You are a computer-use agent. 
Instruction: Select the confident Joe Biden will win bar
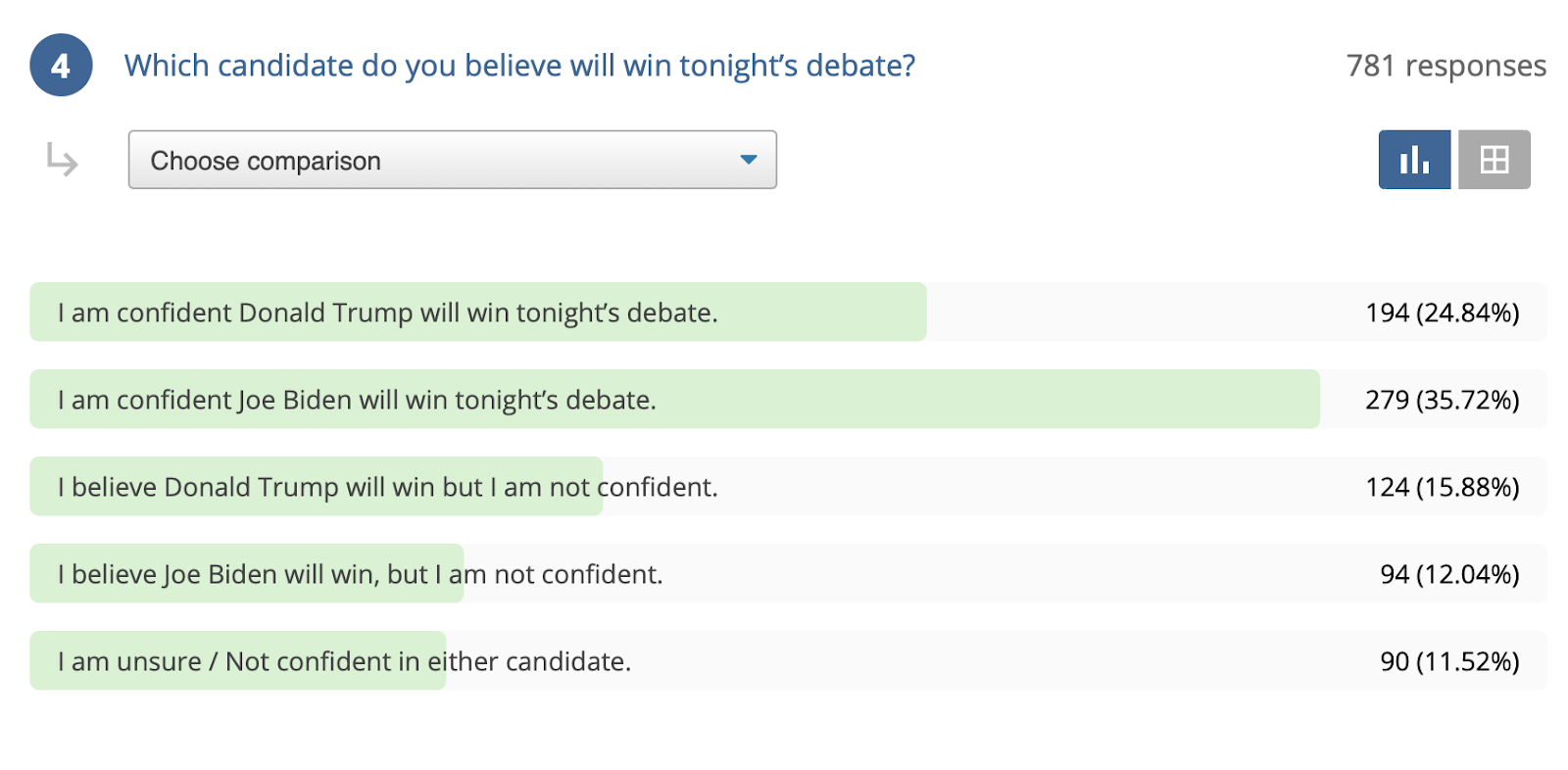pyautogui.click(x=788, y=400)
